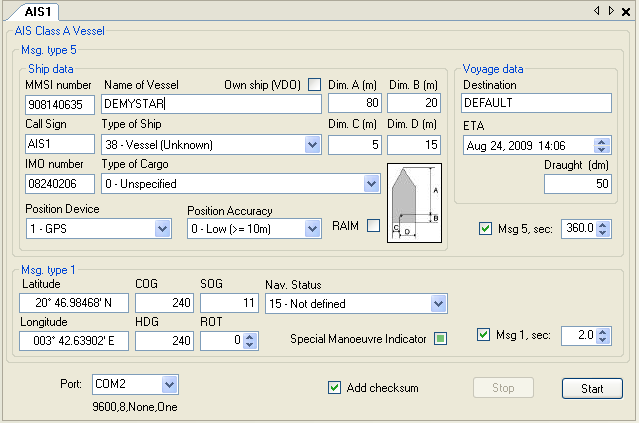Screen dimensions: 639x423
Task: Increase Msg 1 interval with up arrow
Action: click(603, 332)
